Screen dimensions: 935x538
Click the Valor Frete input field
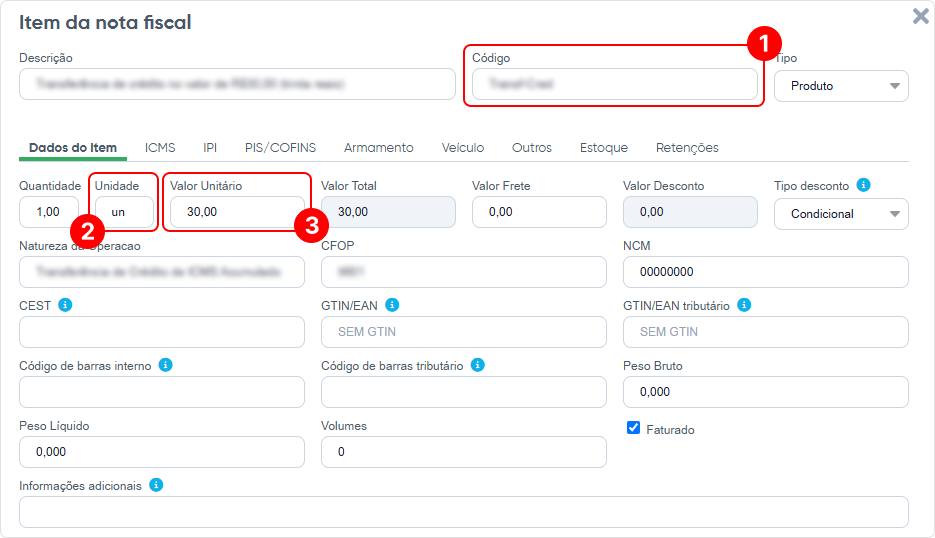539,212
